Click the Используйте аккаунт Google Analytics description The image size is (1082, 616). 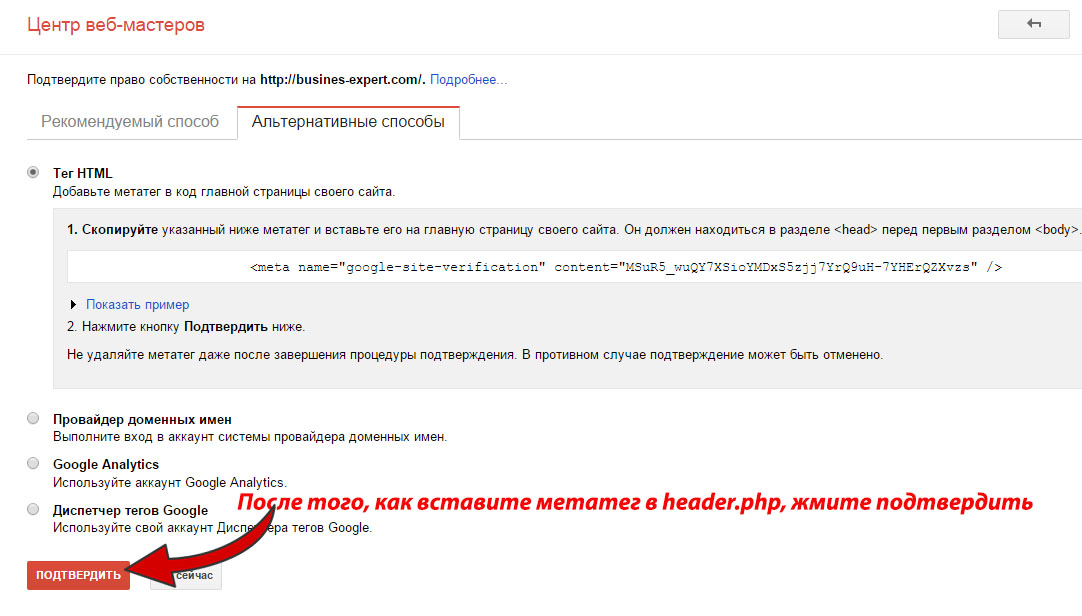pyautogui.click(x=170, y=482)
